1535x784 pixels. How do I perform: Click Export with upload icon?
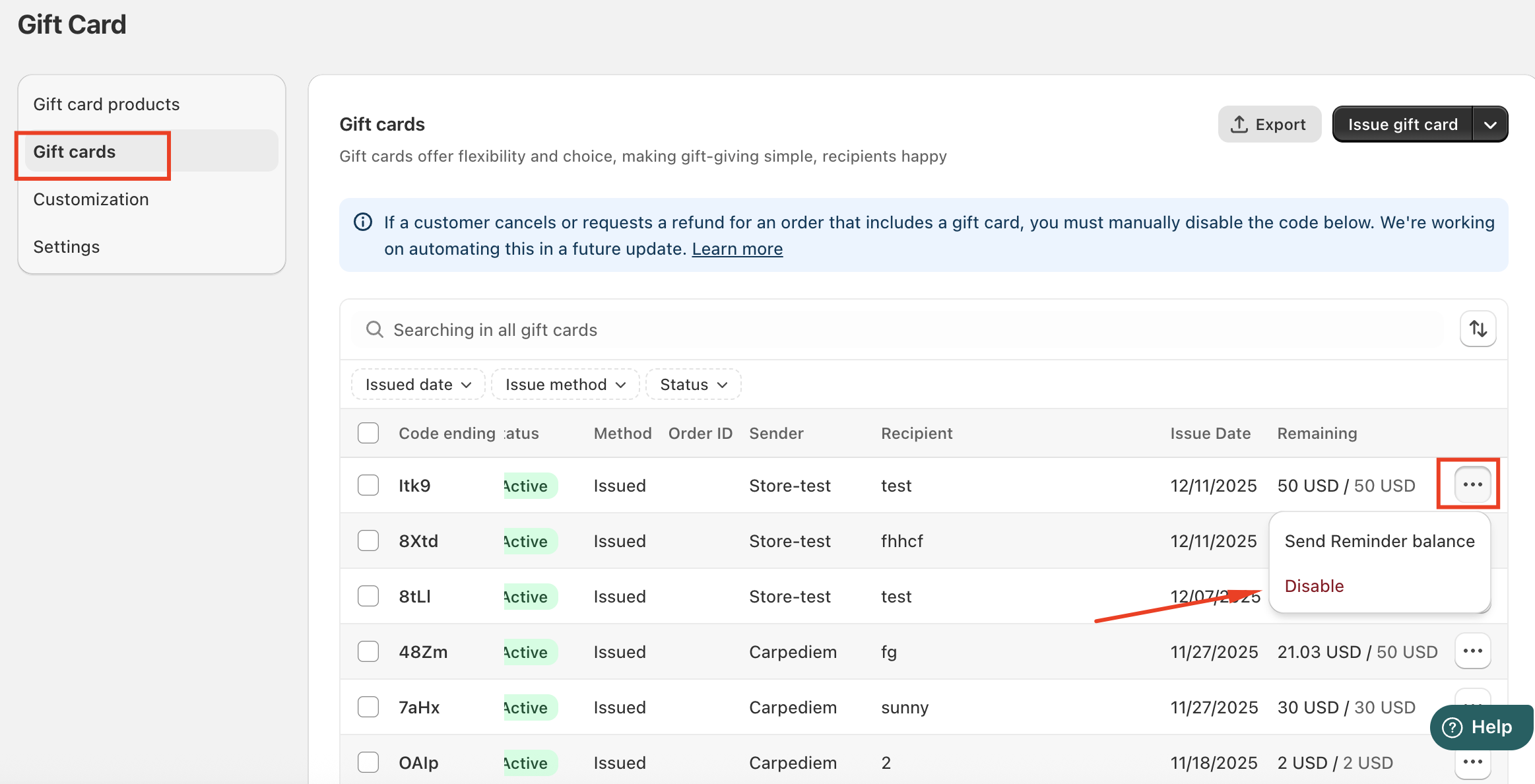[1269, 124]
